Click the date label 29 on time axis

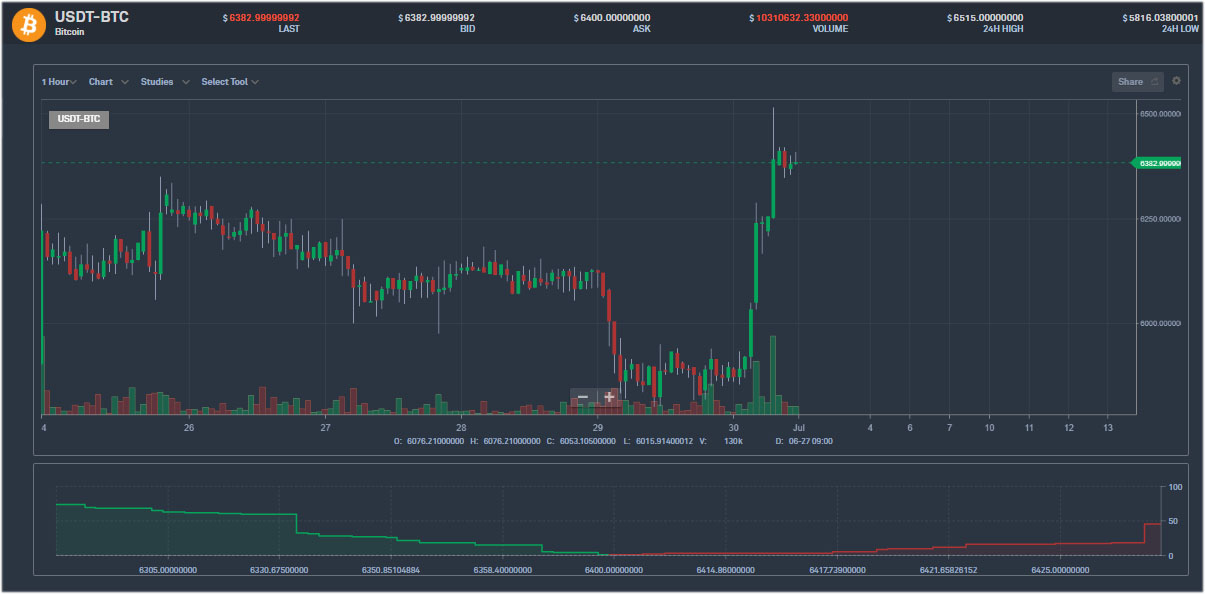click(597, 428)
